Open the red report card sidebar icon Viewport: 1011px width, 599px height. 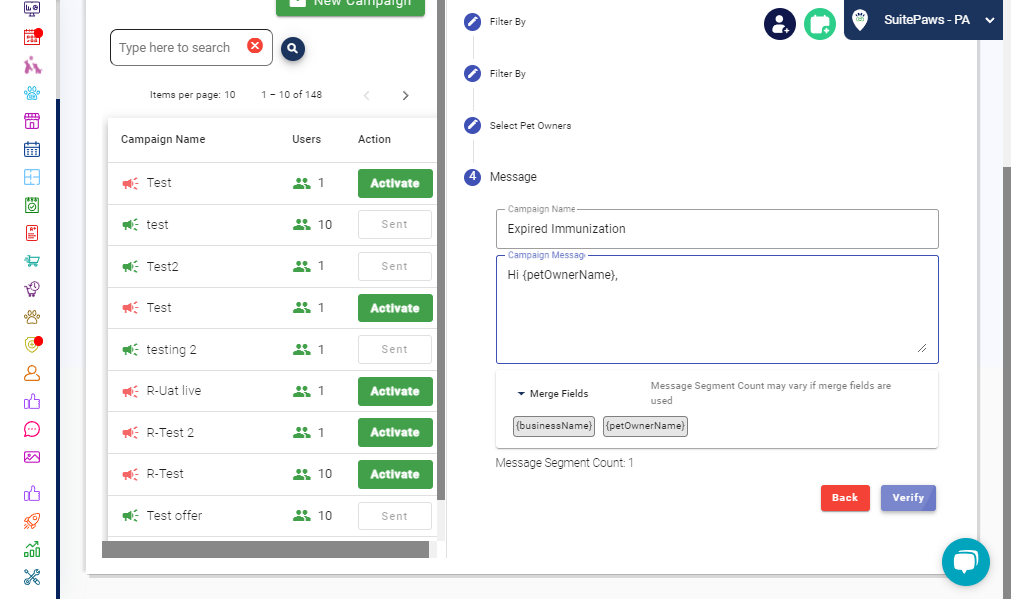click(32, 233)
